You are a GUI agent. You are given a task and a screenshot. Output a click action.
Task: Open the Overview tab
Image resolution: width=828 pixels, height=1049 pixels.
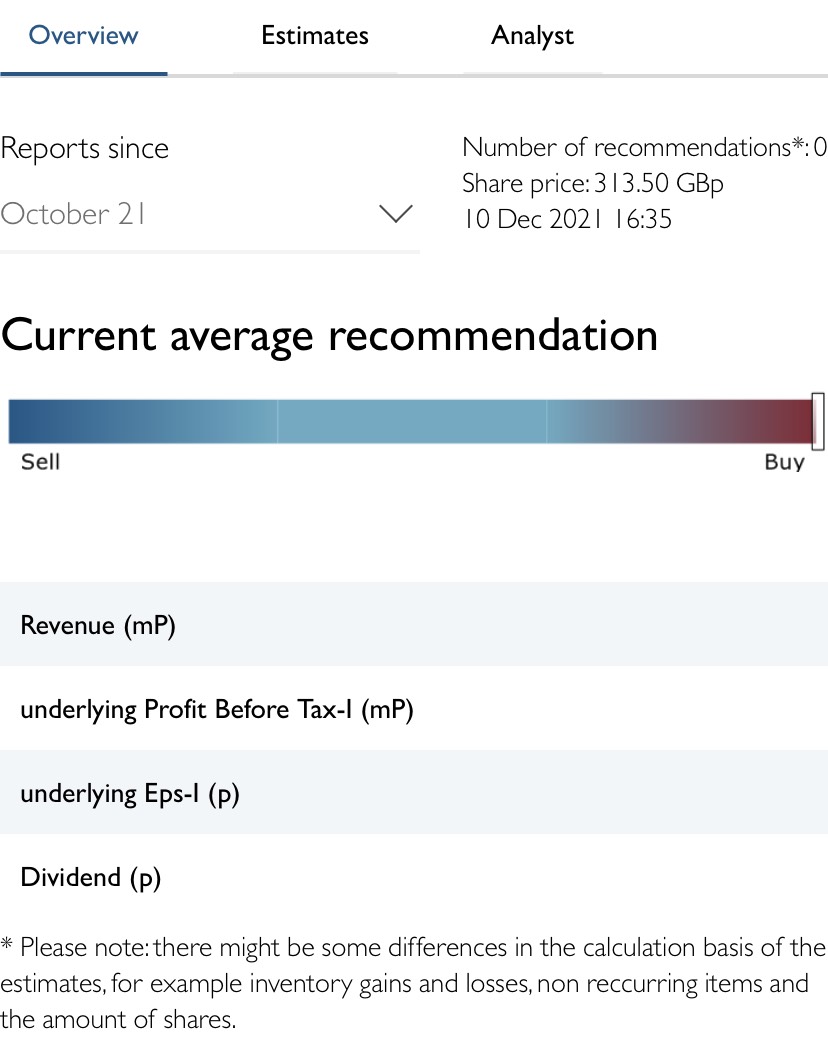(x=84, y=36)
